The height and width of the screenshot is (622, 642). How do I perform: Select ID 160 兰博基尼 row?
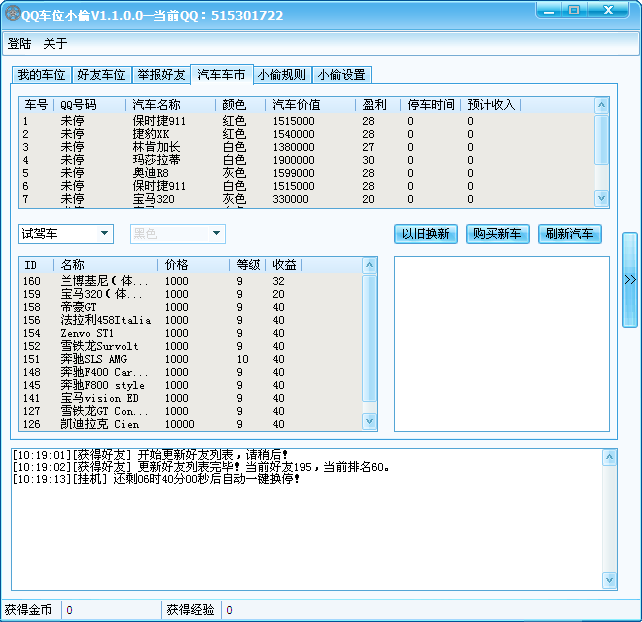191,281
